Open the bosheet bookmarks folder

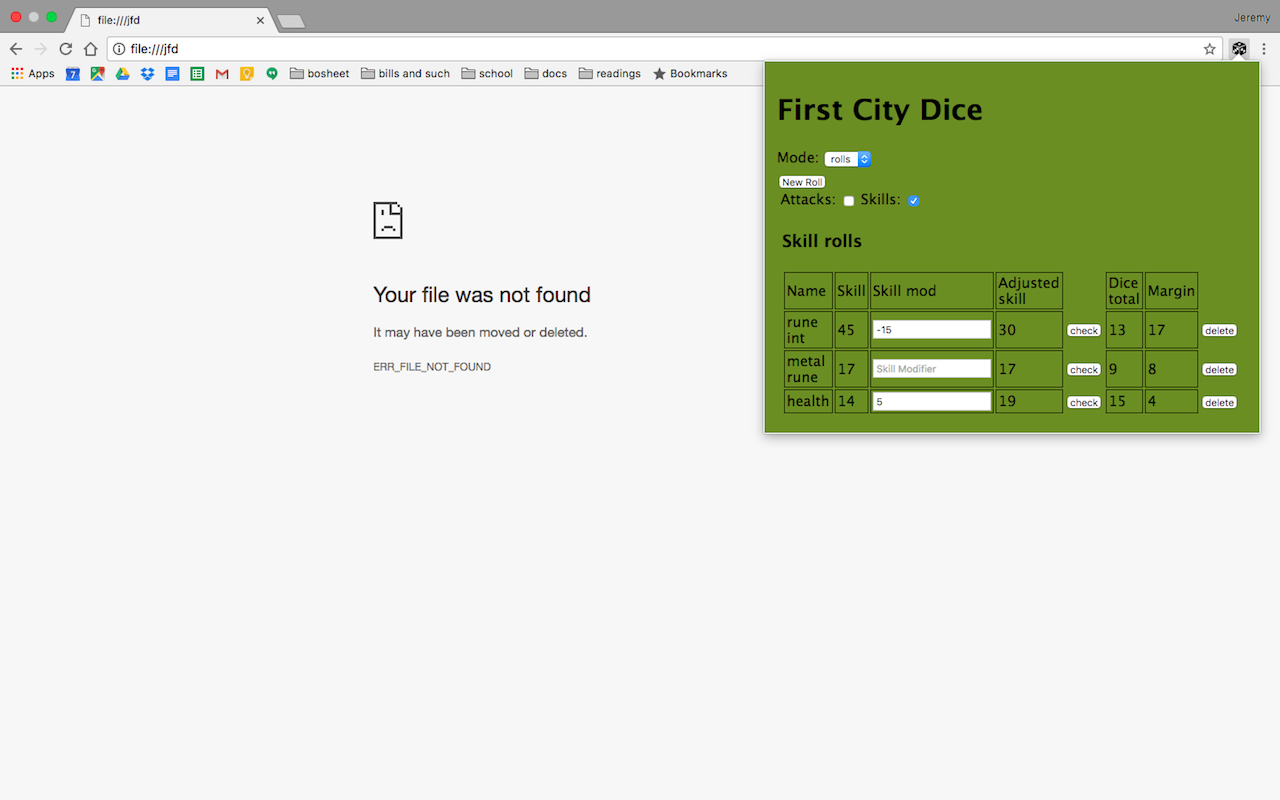(320, 73)
